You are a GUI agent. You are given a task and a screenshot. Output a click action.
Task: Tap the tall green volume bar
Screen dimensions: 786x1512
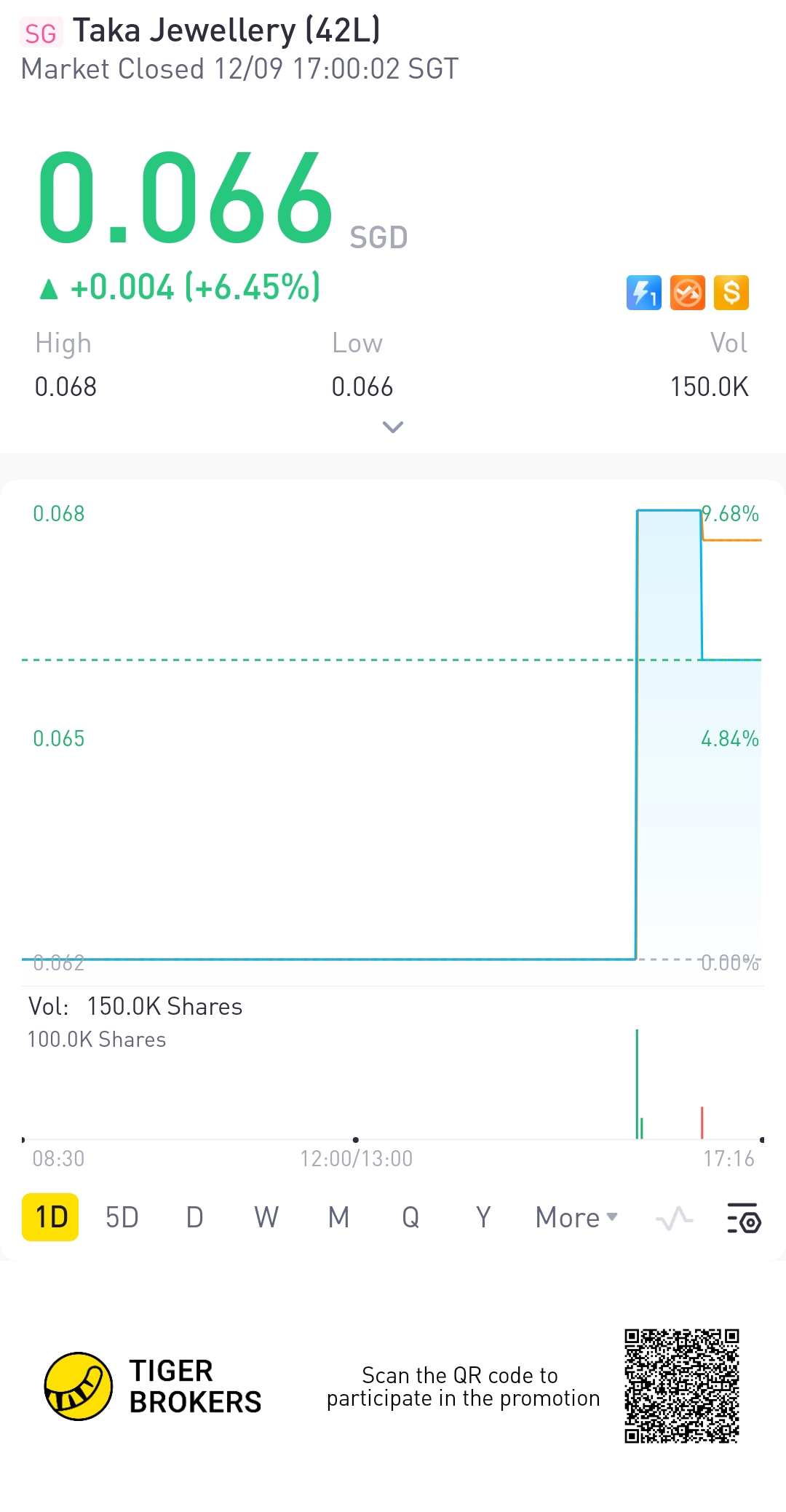(637, 1083)
